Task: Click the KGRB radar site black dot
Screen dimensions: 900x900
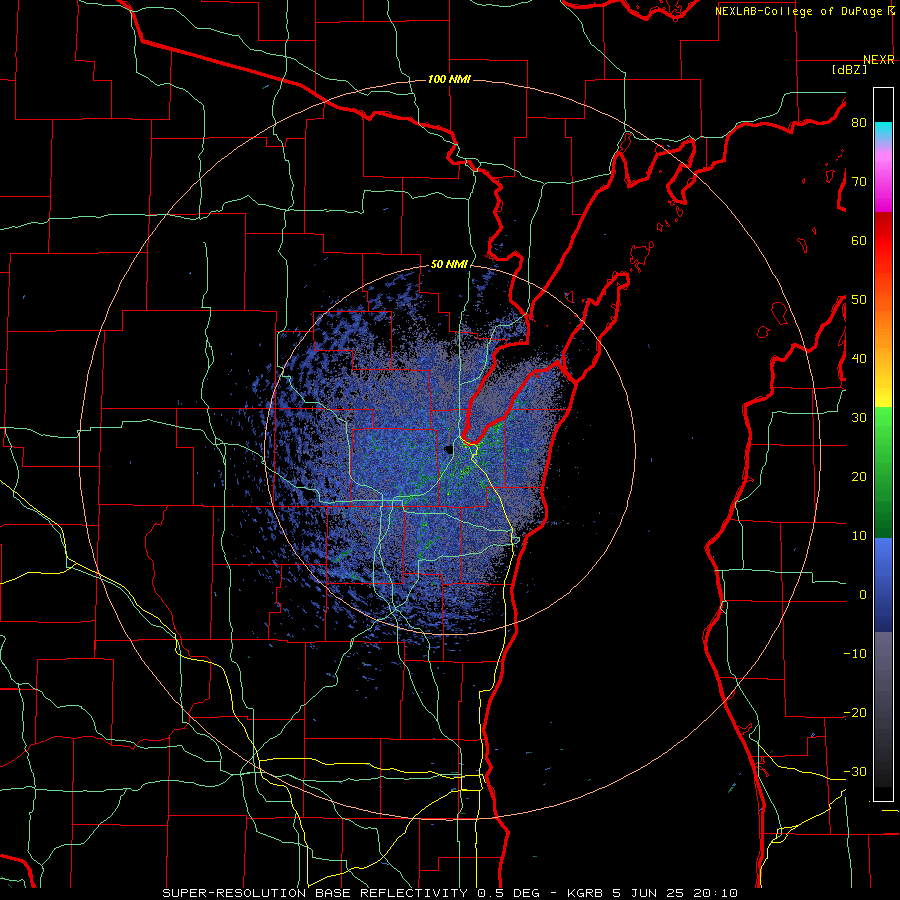Action: point(449,449)
